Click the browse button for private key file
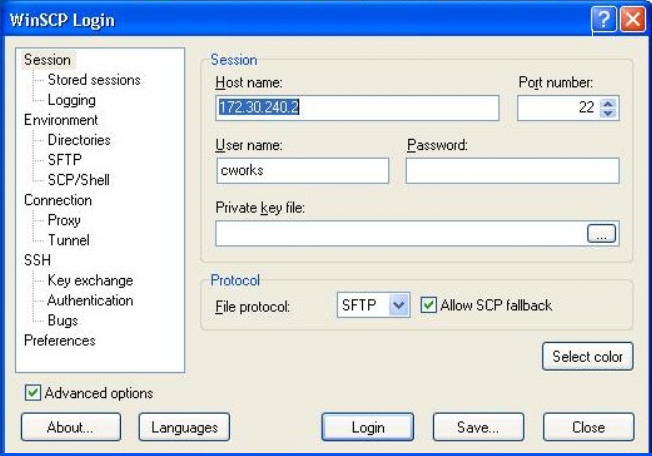652x456 pixels. 601,234
